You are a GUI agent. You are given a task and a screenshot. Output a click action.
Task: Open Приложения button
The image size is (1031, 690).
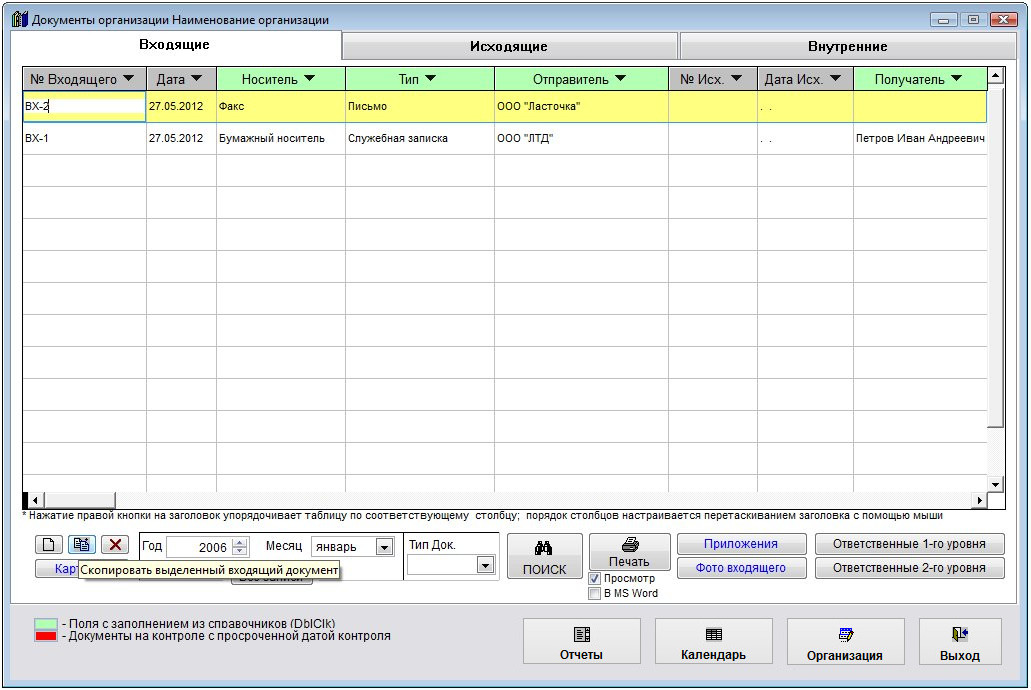741,544
